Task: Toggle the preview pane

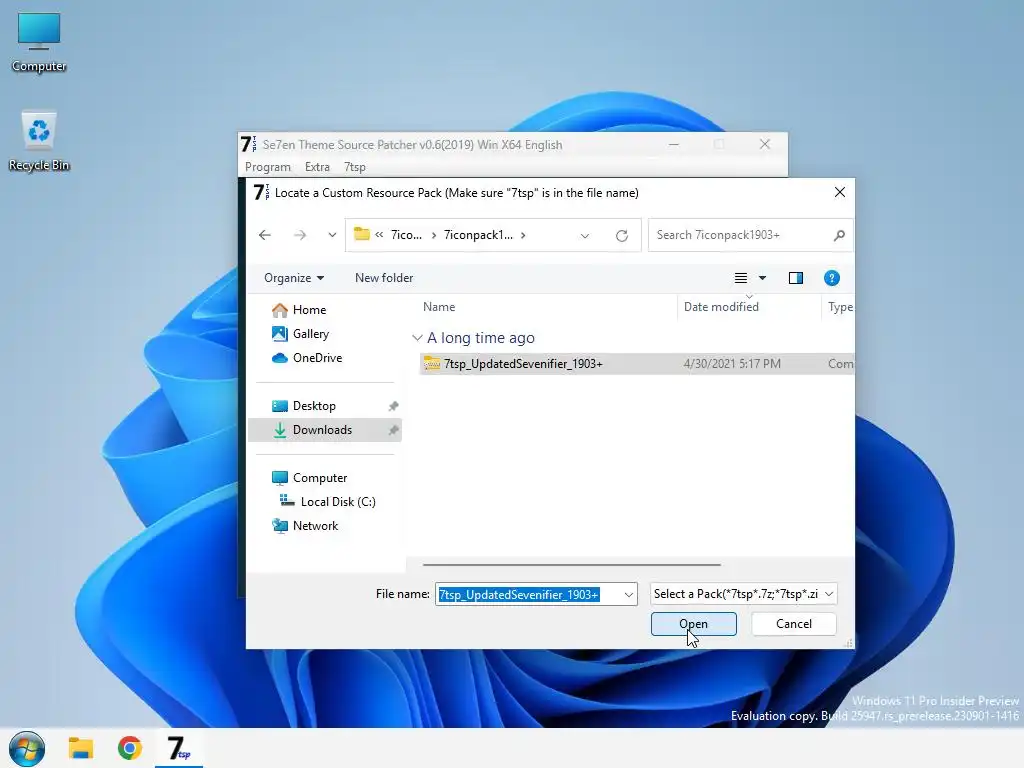Action: pyautogui.click(x=795, y=278)
